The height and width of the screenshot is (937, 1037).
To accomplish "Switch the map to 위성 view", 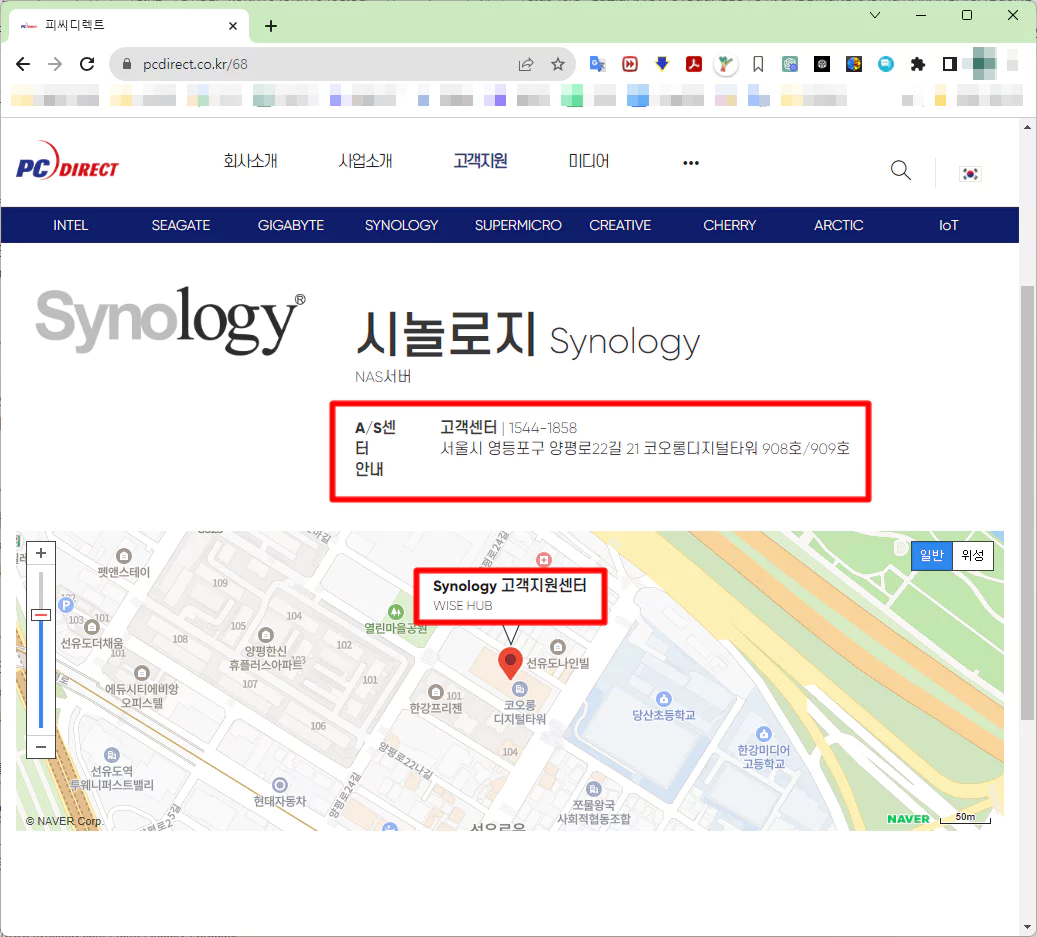I will (972, 555).
